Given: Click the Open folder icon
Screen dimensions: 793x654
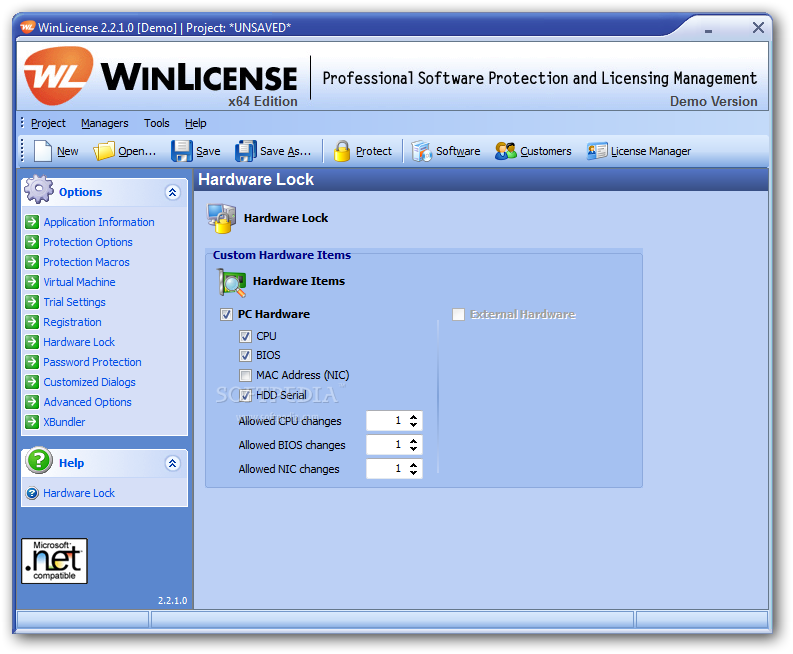Looking at the screenshot, I should 104,151.
